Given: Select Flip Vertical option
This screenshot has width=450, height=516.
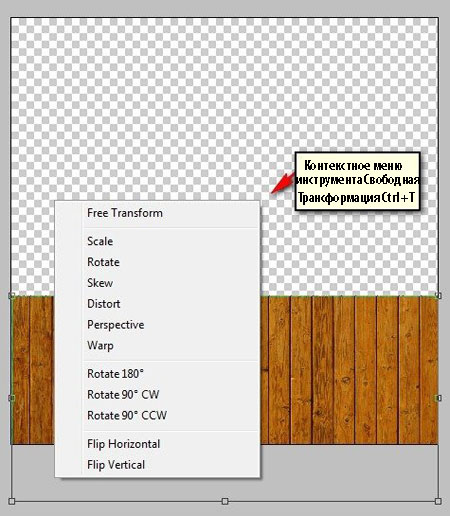Looking at the screenshot, I should (158, 465).
